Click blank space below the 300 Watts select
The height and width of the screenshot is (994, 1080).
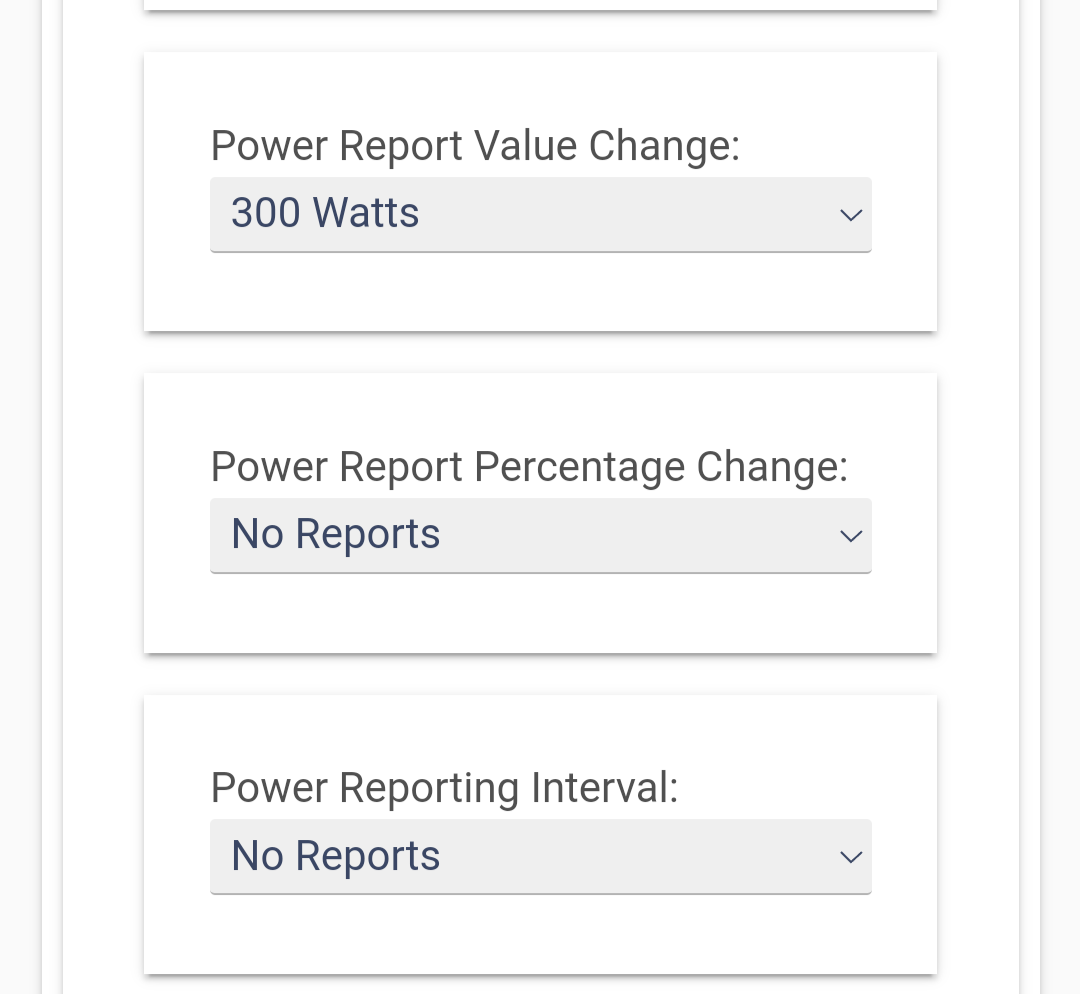(x=541, y=292)
